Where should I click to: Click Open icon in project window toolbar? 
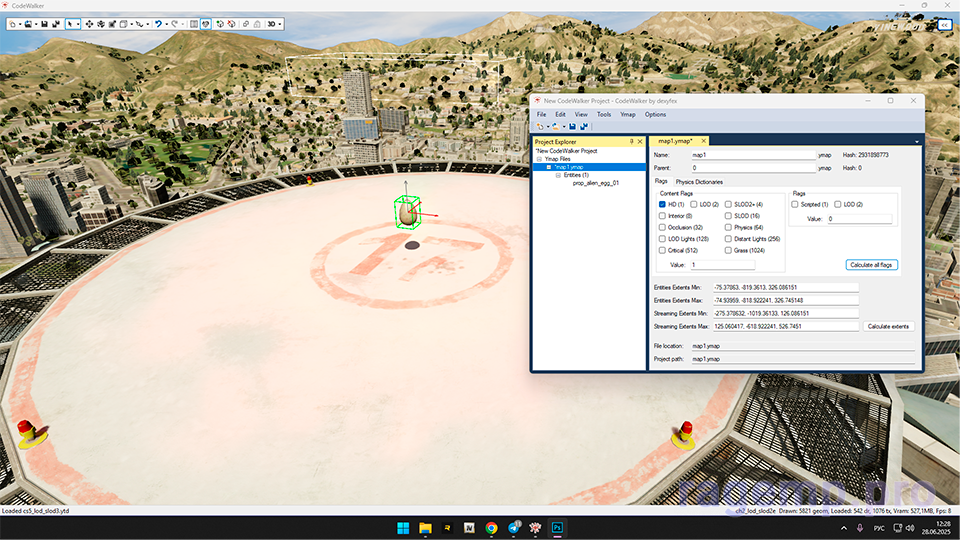[555, 127]
